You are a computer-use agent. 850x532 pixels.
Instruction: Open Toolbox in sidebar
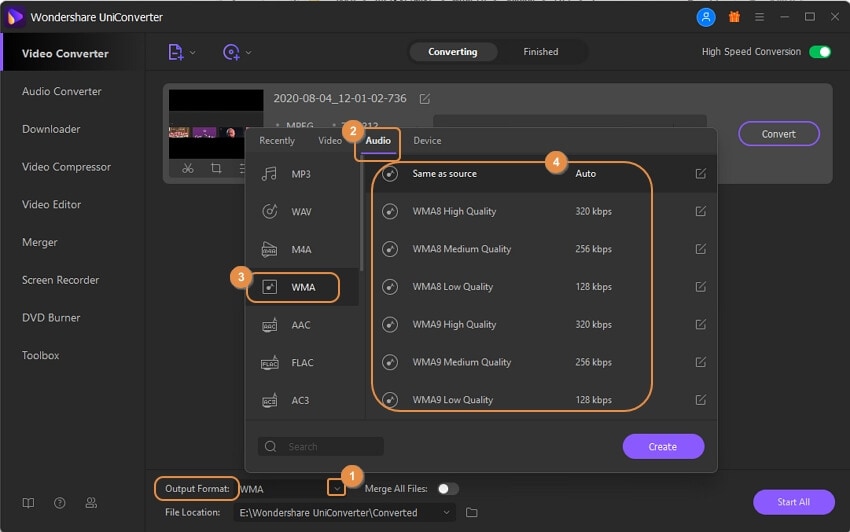(41, 355)
